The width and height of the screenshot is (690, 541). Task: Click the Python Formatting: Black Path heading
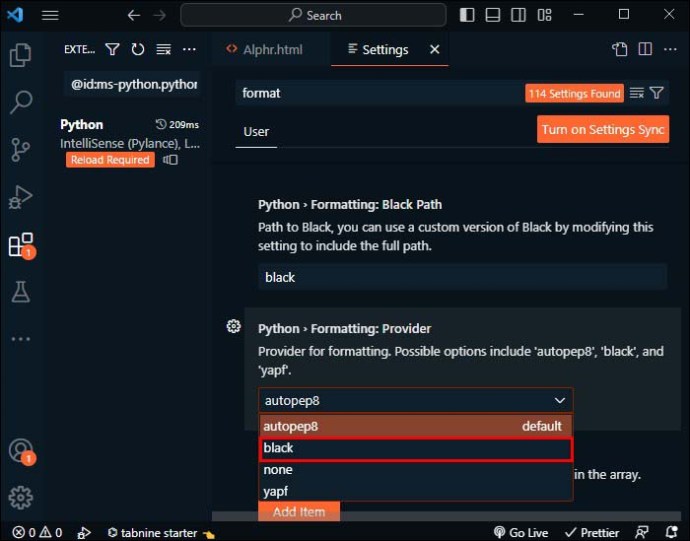pos(350,205)
